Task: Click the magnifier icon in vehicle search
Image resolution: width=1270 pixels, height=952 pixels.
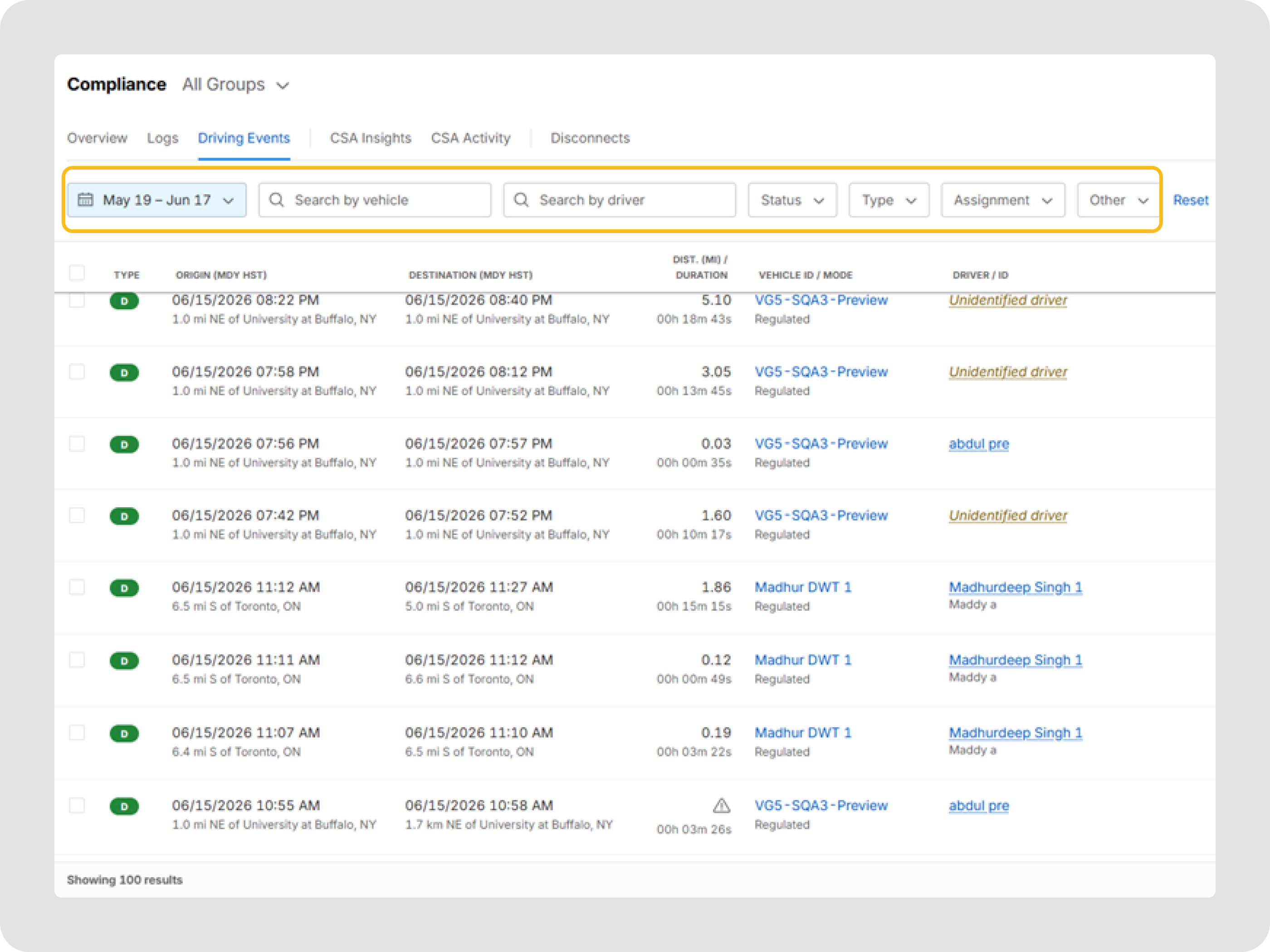Action: (277, 200)
